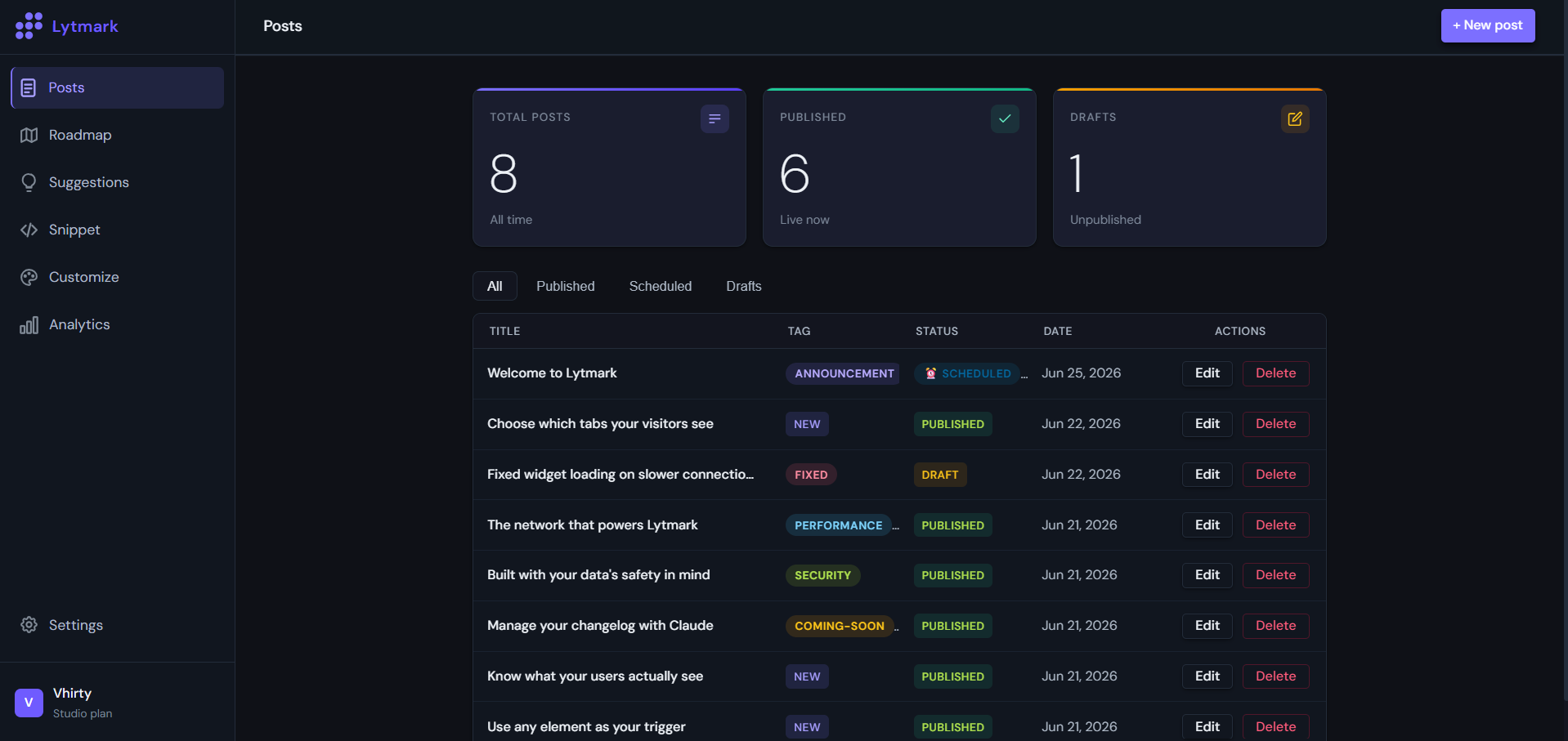The width and height of the screenshot is (1568, 741).
Task: Click the Published card checkmark icon
Action: [x=1005, y=119]
